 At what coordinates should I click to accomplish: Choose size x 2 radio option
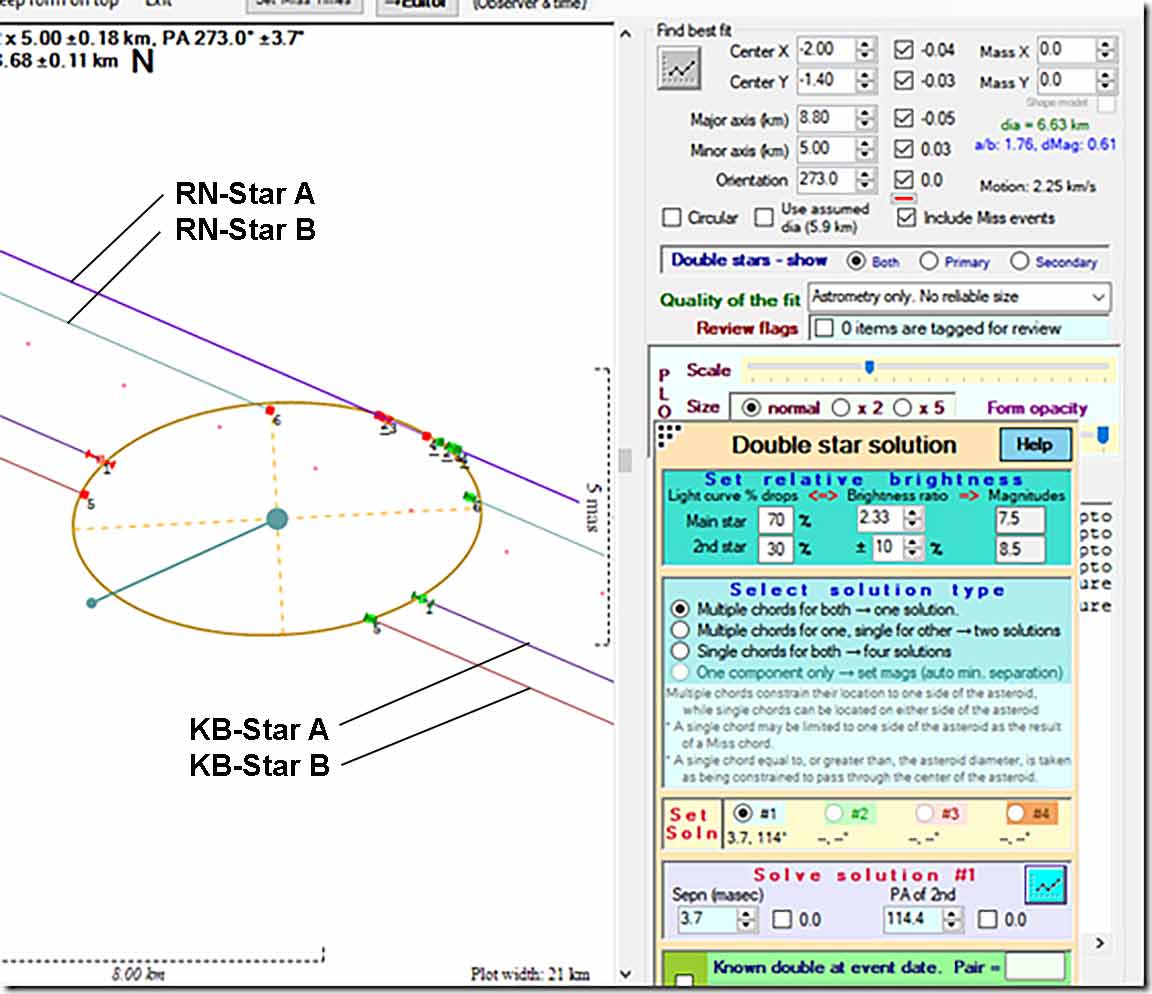coord(841,408)
